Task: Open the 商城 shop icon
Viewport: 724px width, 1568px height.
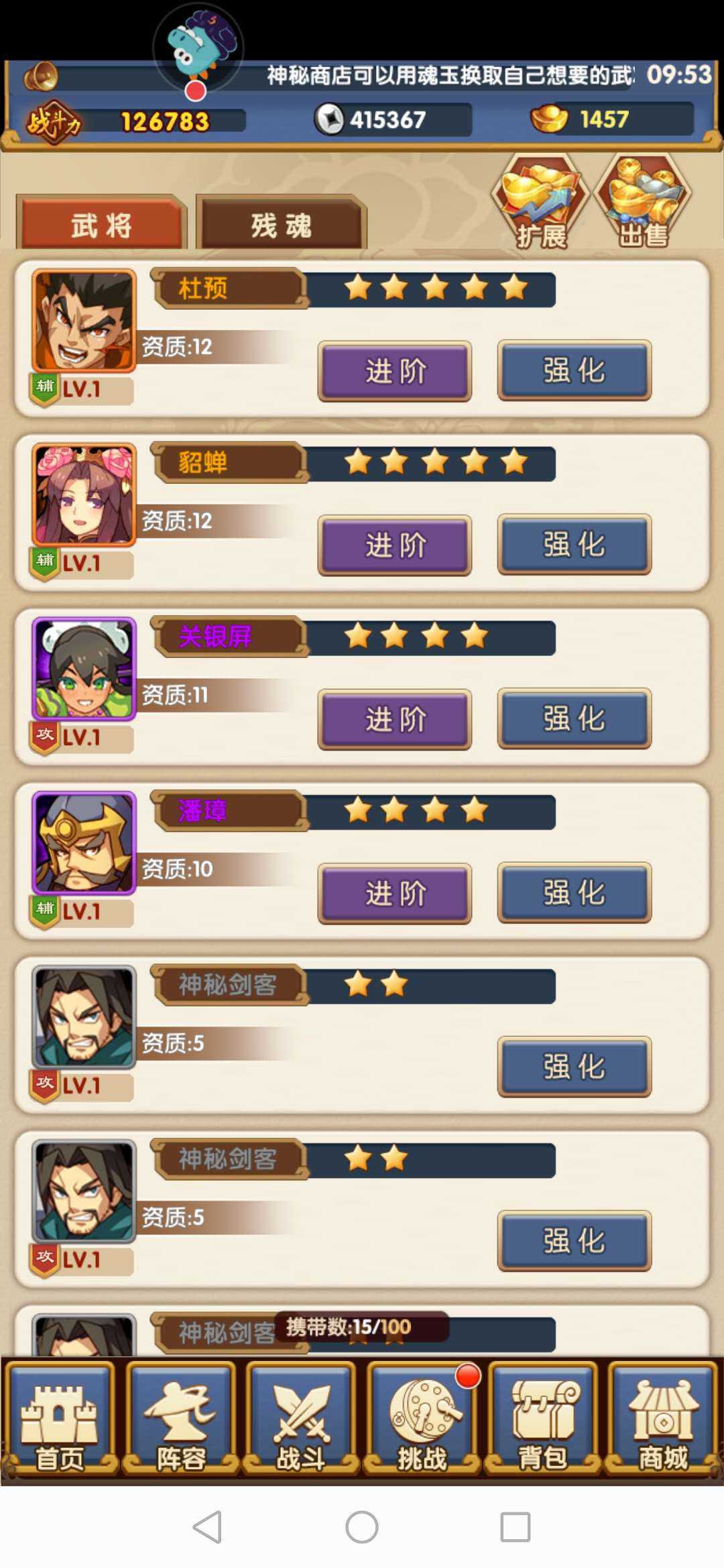Action: click(x=663, y=1418)
